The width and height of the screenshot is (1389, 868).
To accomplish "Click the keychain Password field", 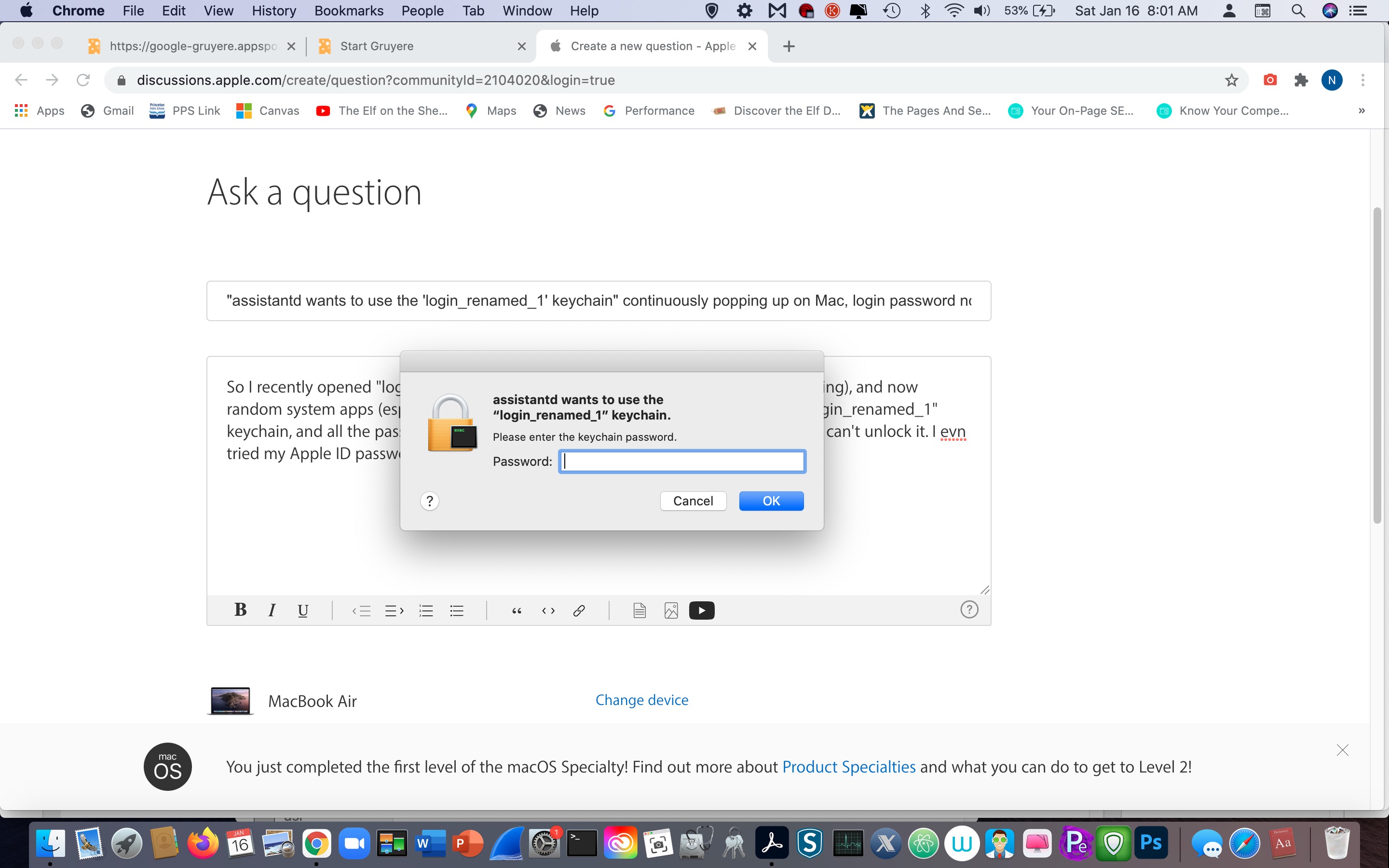I will pyautogui.click(x=682, y=461).
